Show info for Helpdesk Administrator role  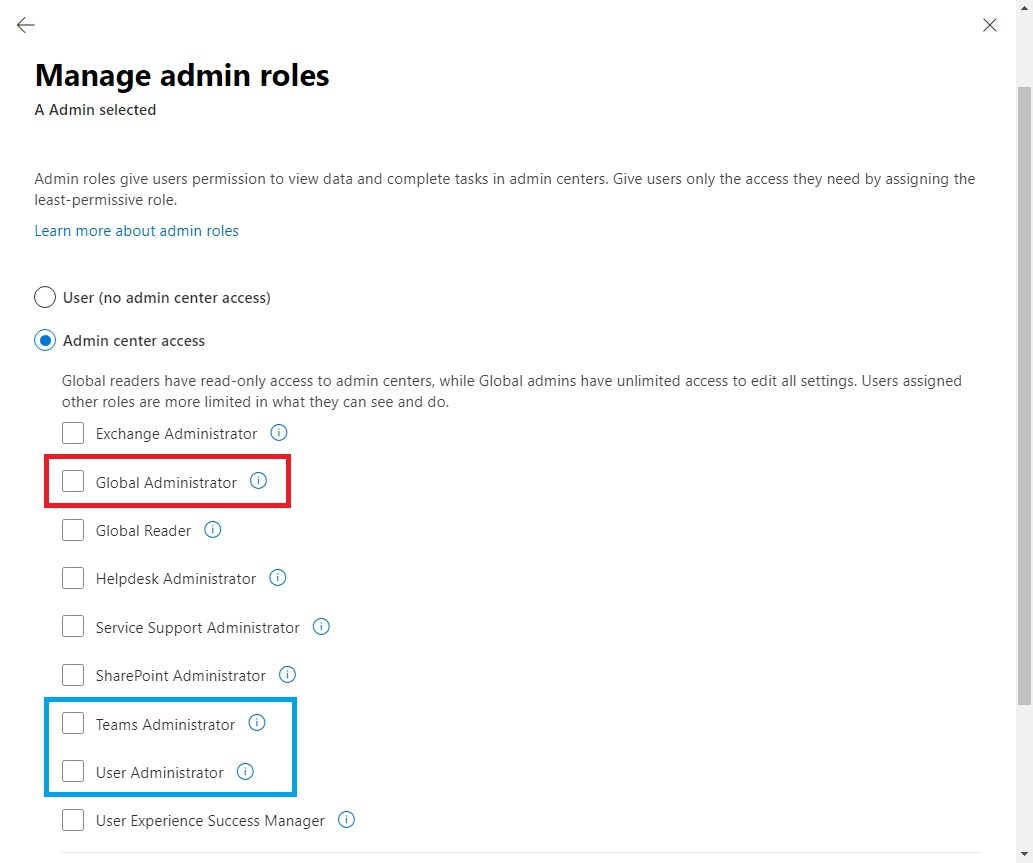(x=277, y=578)
